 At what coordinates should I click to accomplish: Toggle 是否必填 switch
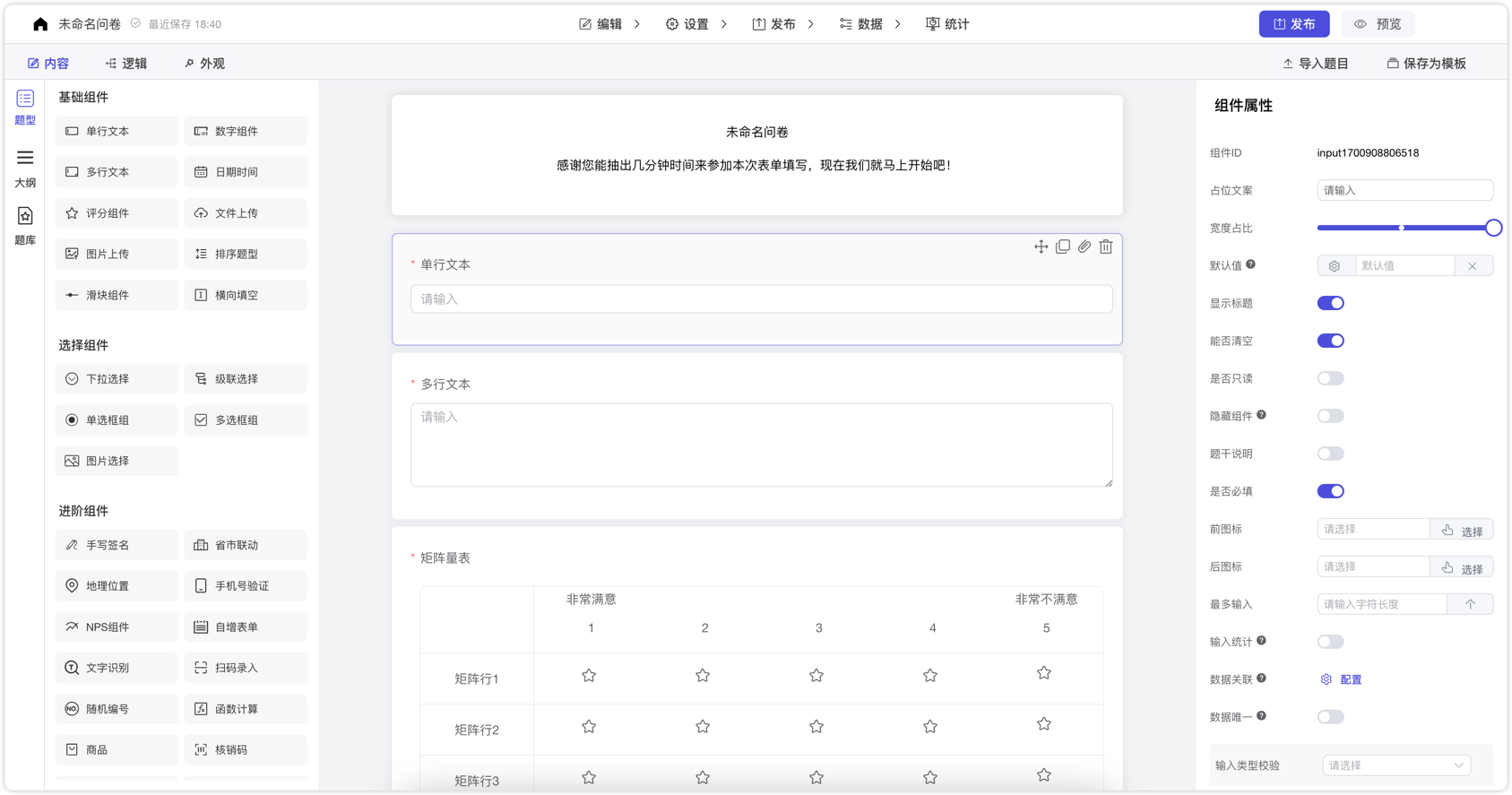(1331, 491)
